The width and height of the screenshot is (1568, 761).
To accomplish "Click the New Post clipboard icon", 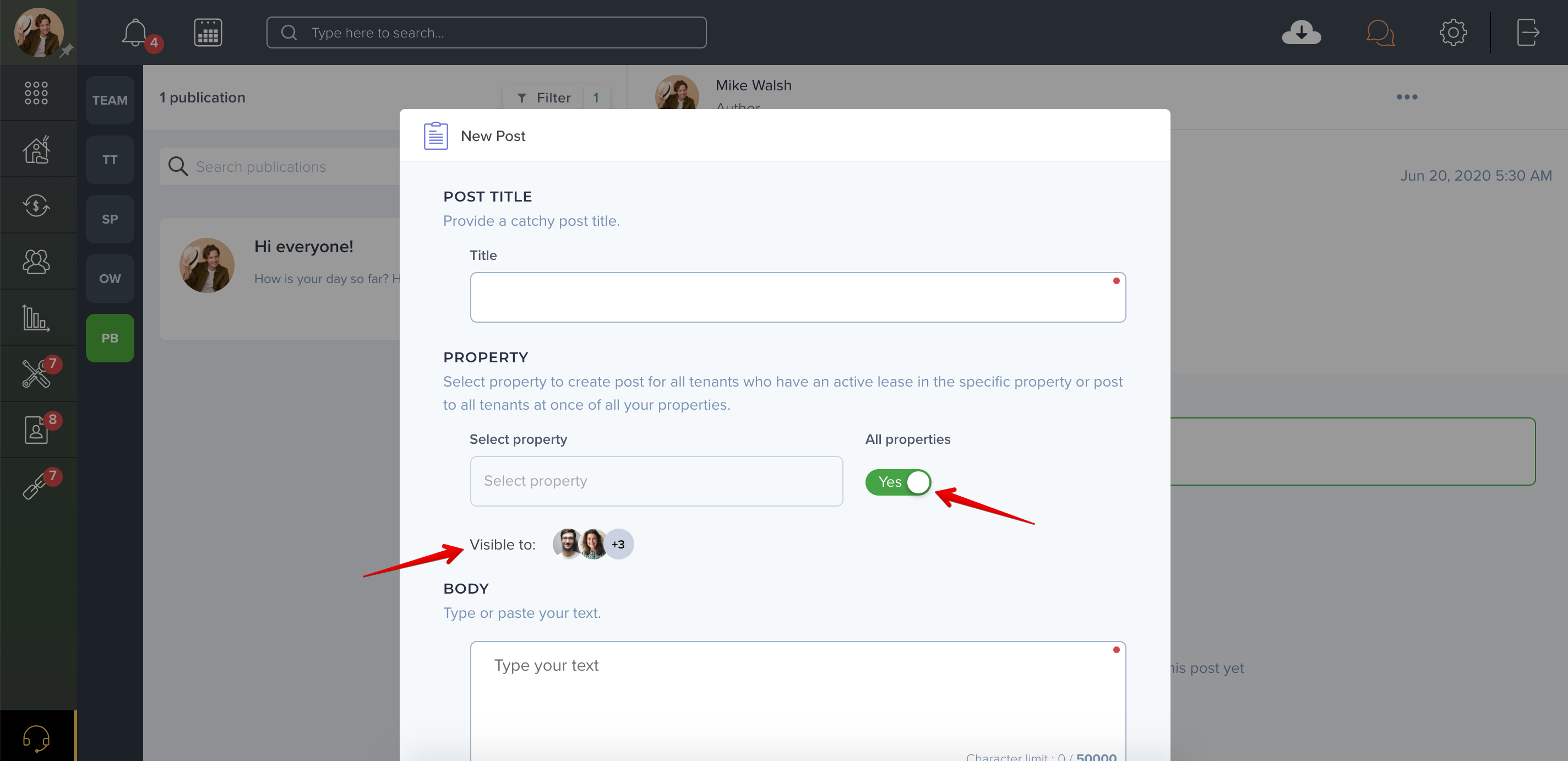I will [x=436, y=136].
